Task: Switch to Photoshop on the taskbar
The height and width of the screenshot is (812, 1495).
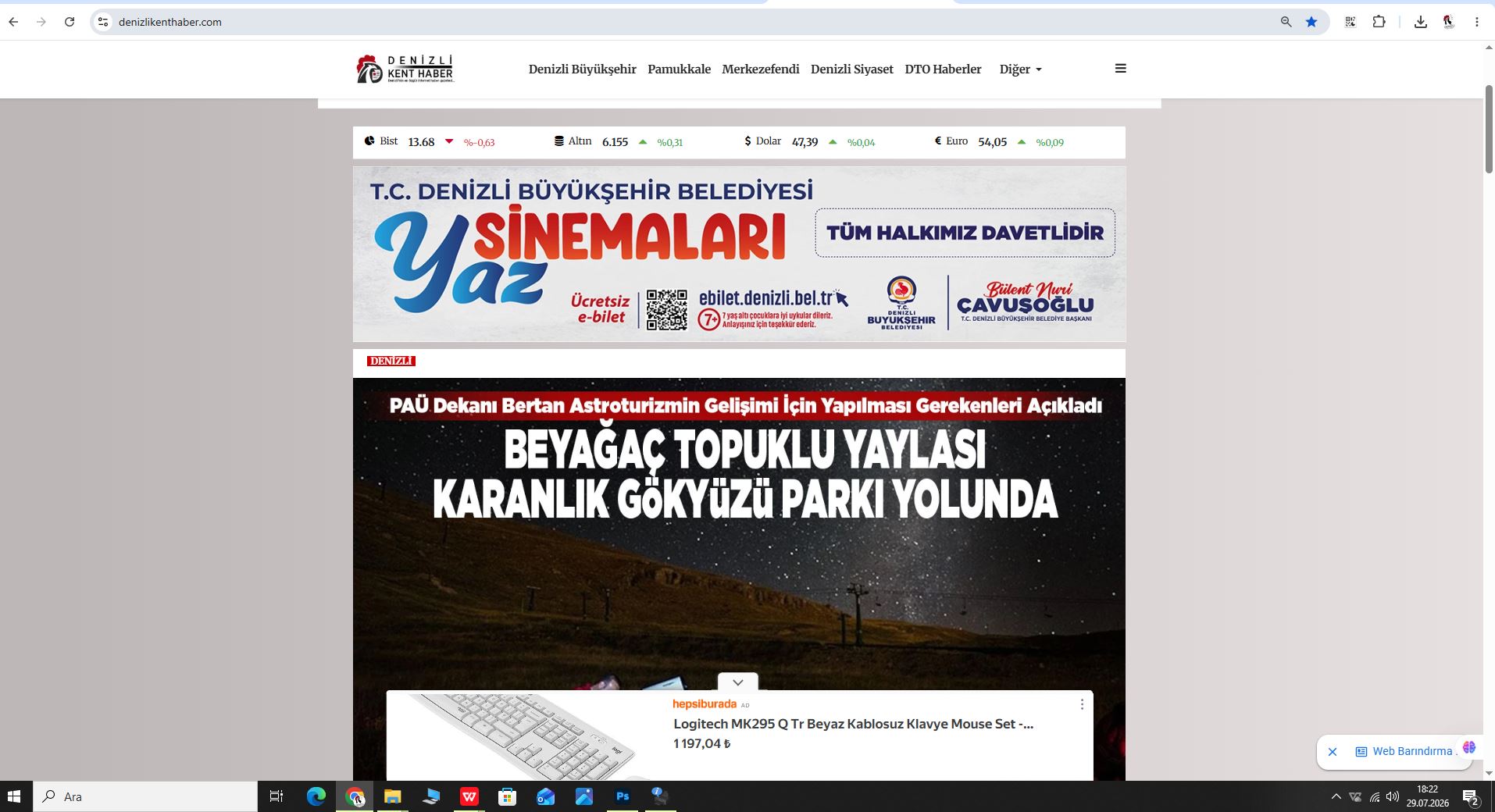Action: pyautogui.click(x=623, y=796)
